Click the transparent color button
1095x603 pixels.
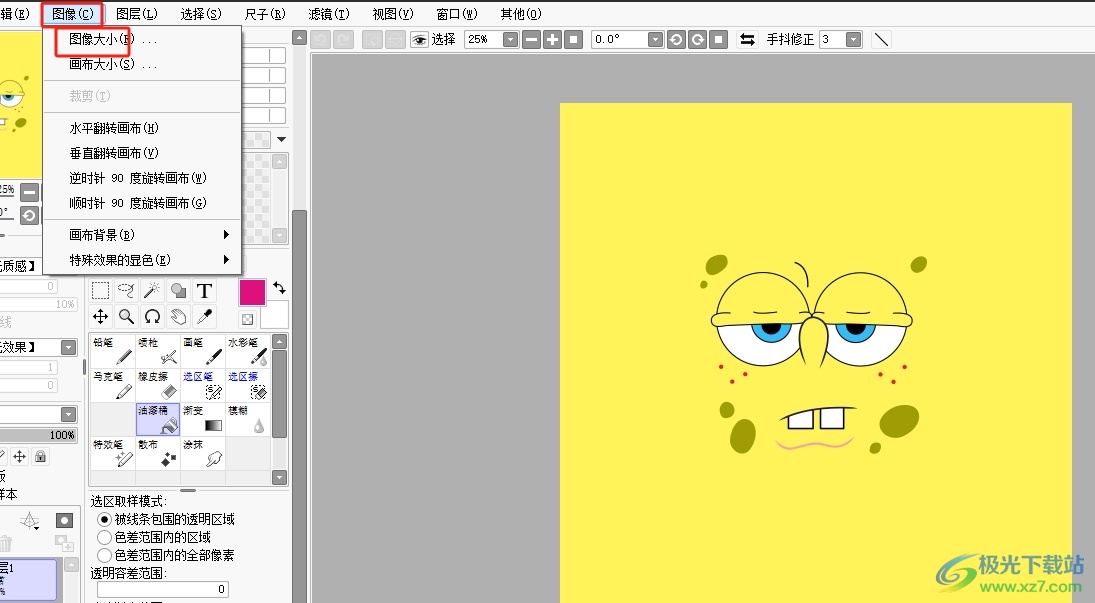(247, 319)
